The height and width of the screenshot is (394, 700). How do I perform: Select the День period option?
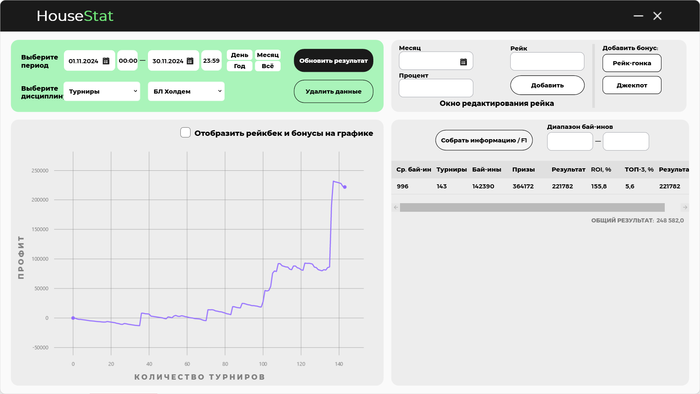point(240,55)
